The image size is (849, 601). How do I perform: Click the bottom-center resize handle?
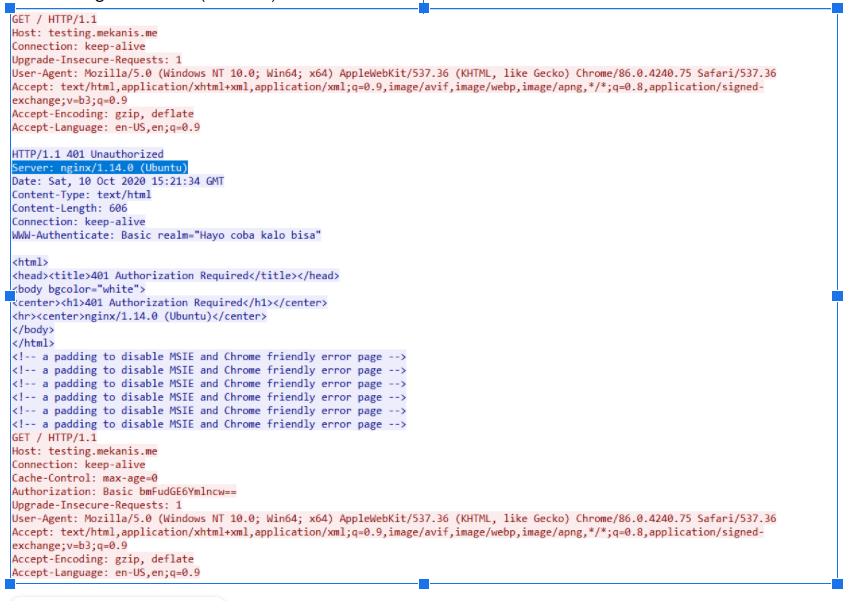[424, 584]
